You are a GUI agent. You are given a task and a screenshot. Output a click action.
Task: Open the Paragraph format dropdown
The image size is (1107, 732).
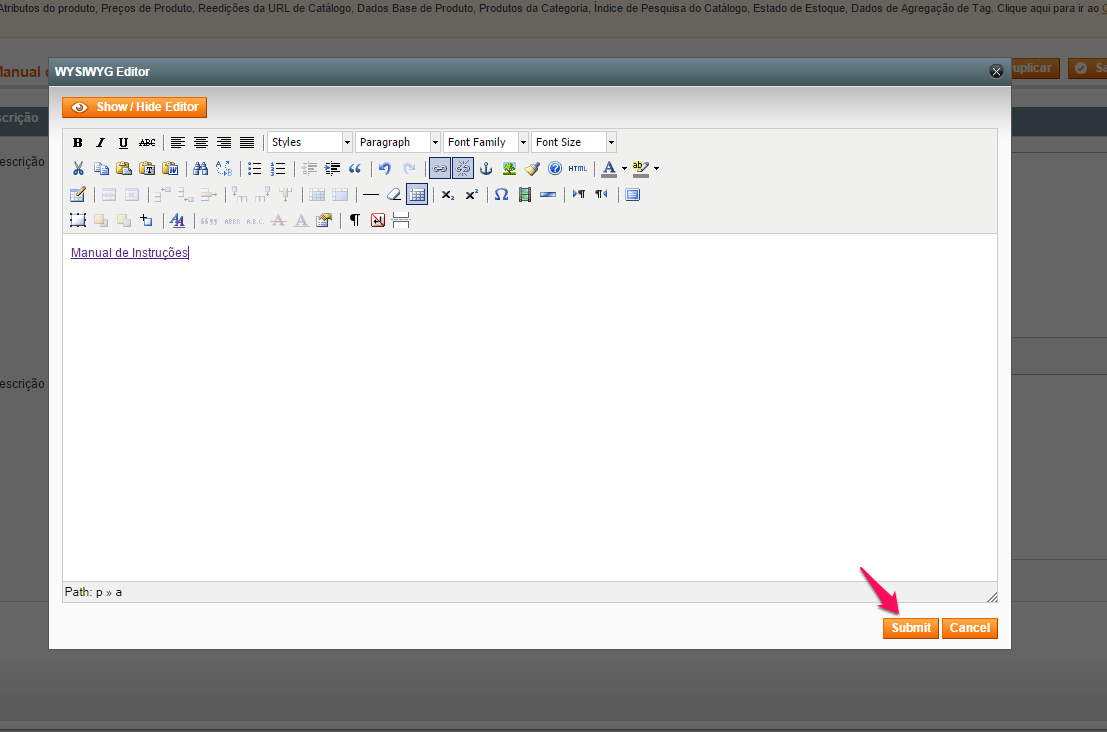(x=398, y=142)
